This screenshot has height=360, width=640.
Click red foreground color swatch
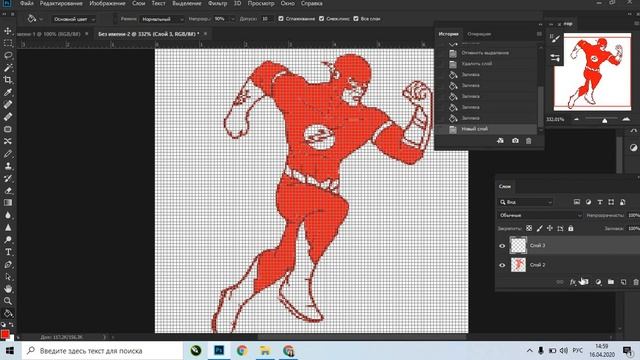[x=4, y=334]
